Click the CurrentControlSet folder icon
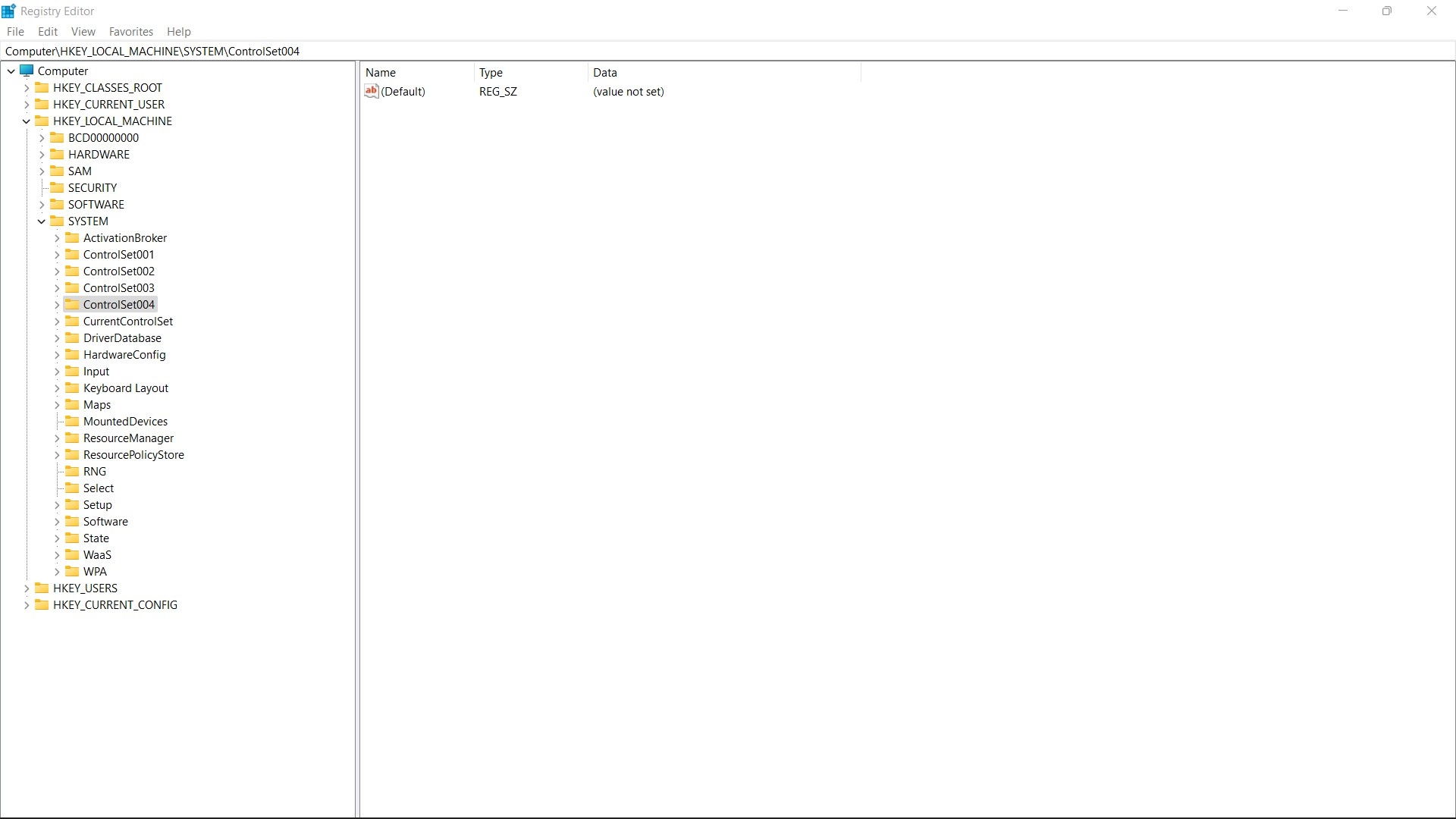The height and width of the screenshot is (819, 1456). point(72,321)
